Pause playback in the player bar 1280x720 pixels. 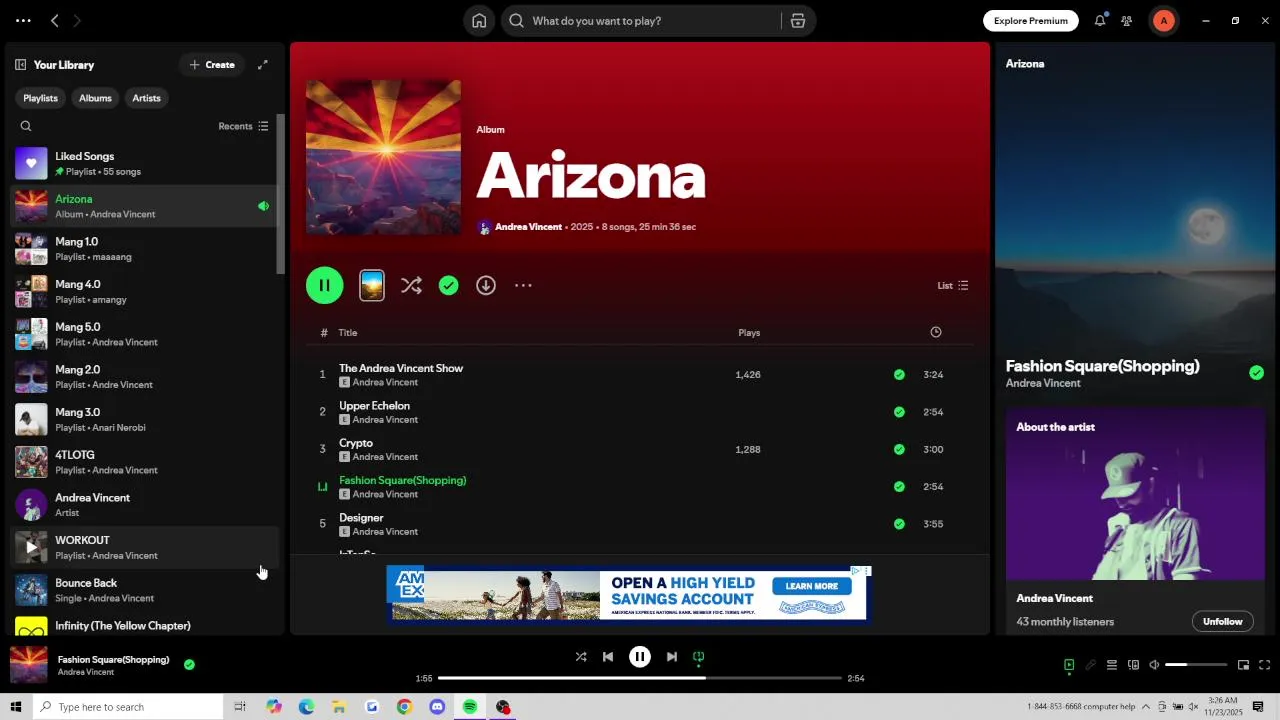tap(640, 657)
